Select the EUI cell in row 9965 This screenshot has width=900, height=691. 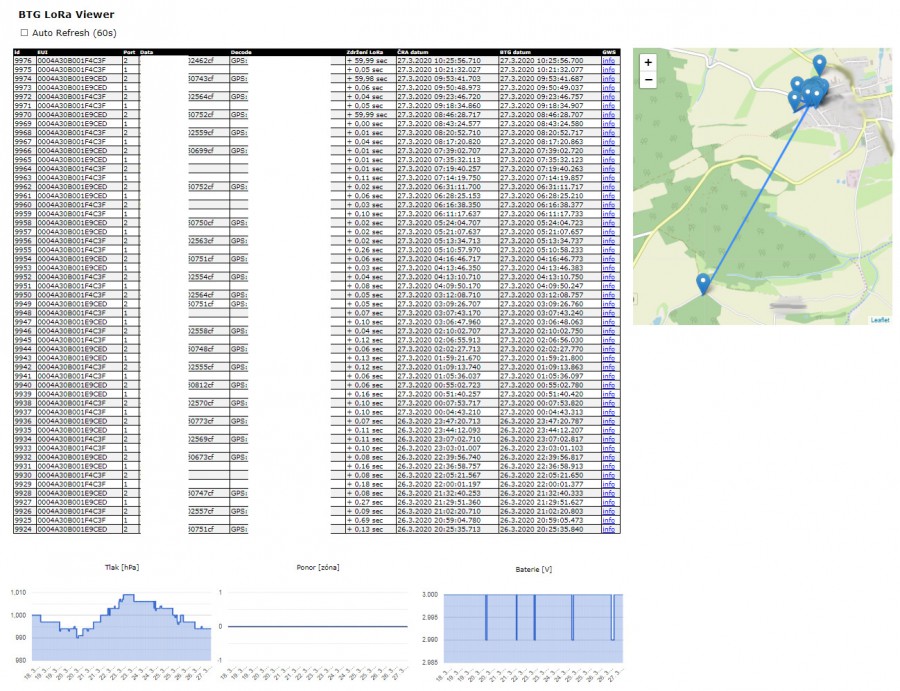78,160
